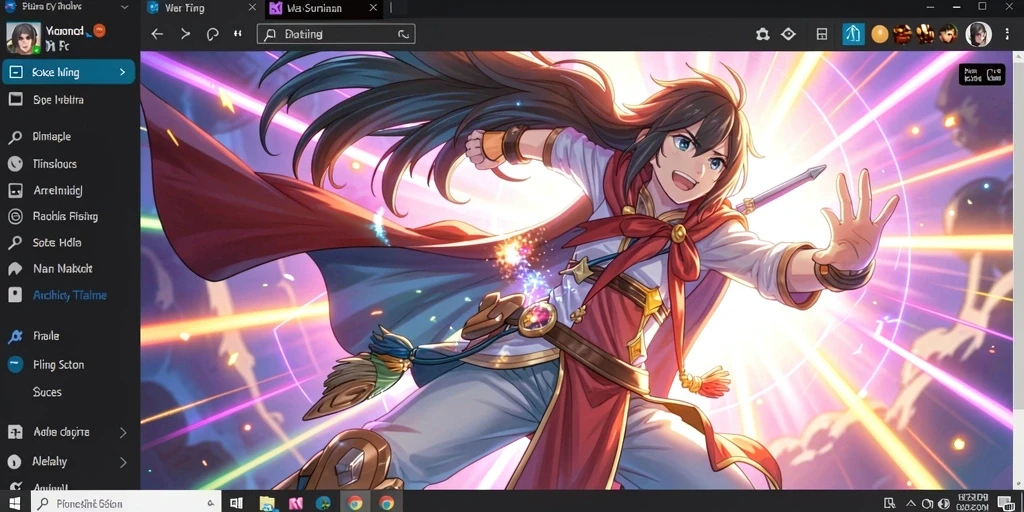Open the 'Archicy Tlaime' link in sidebar

click(69, 295)
